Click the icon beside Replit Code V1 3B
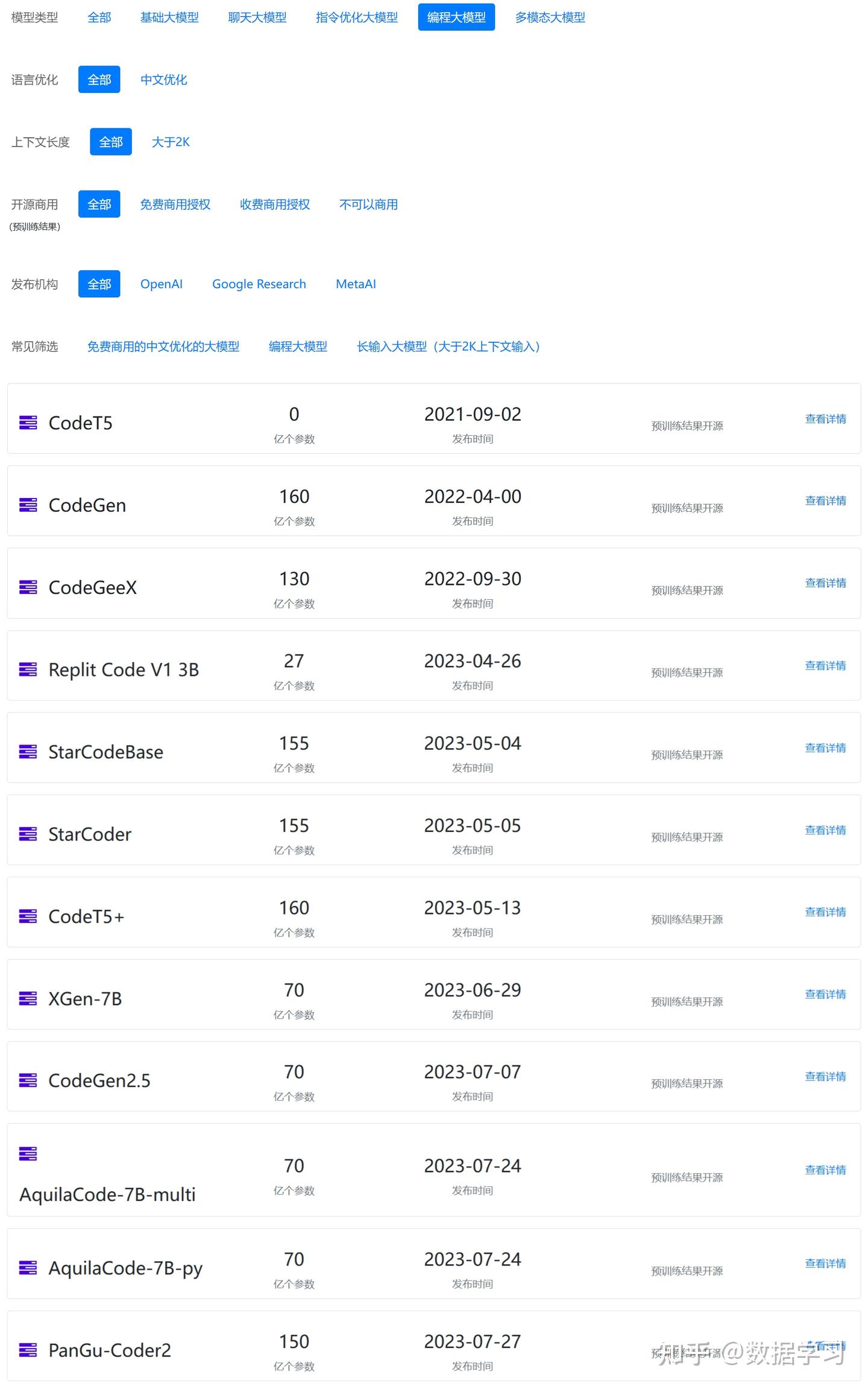Screen dimensions: 868x1389 pyautogui.click(x=28, y=669)
